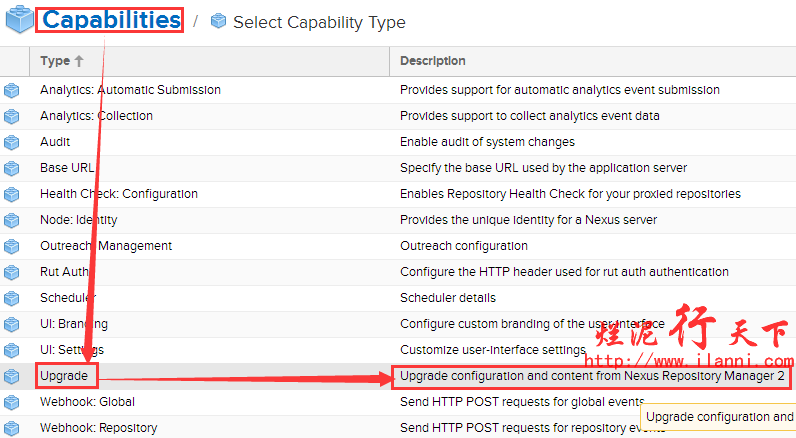Screen dimensions: 796x438
Task: Select the Upgrade capability type
Action: 64,376
